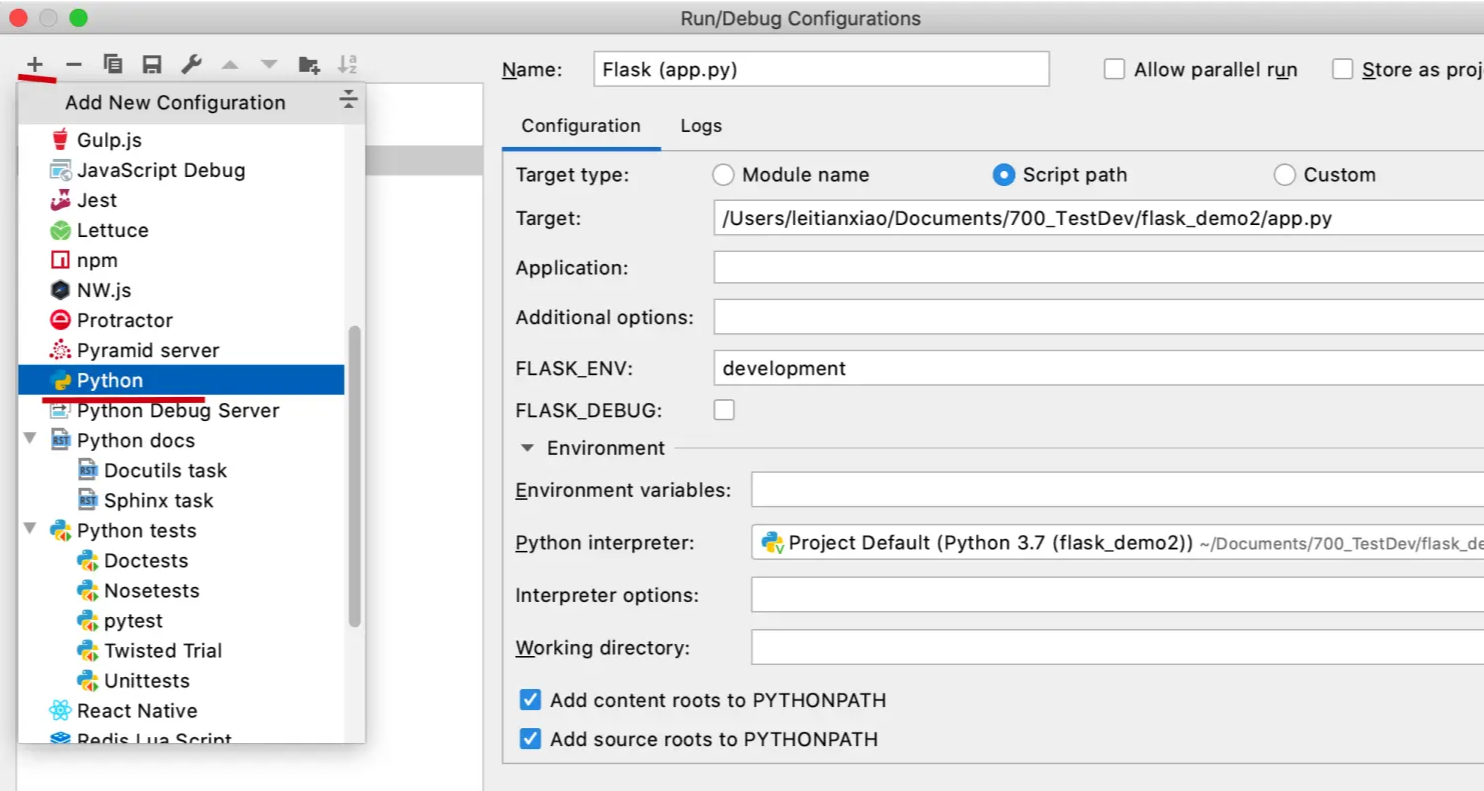
Task: Click the Move Down arrow icon
Action: tap(269, 65)
